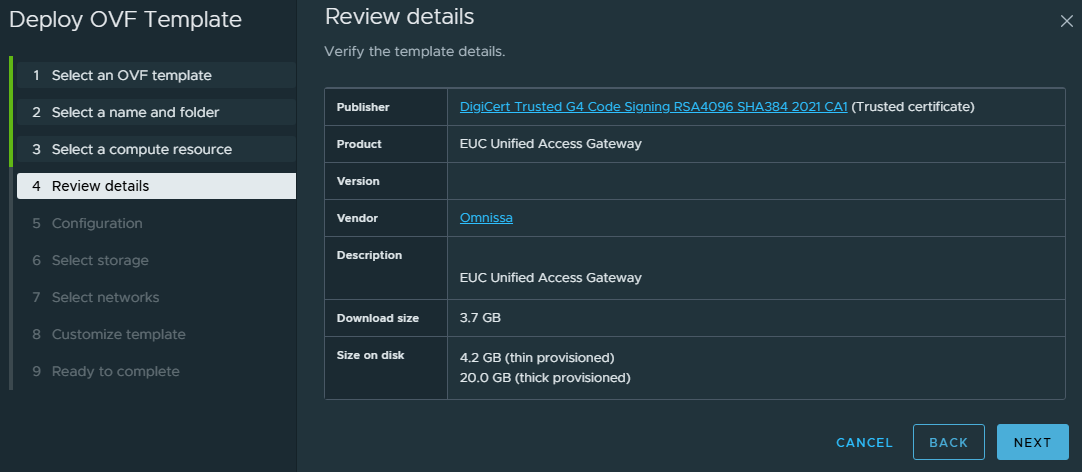Return to step 3 Select a compute resource
Image resolution: width=1082 pixels, height=472 pixels.
point(142,149)
